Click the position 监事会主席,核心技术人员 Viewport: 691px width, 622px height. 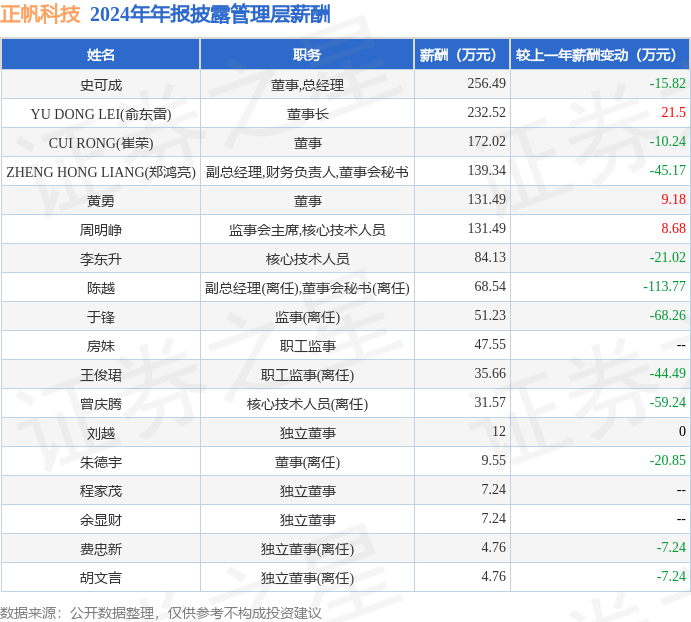tap(307, 230)
